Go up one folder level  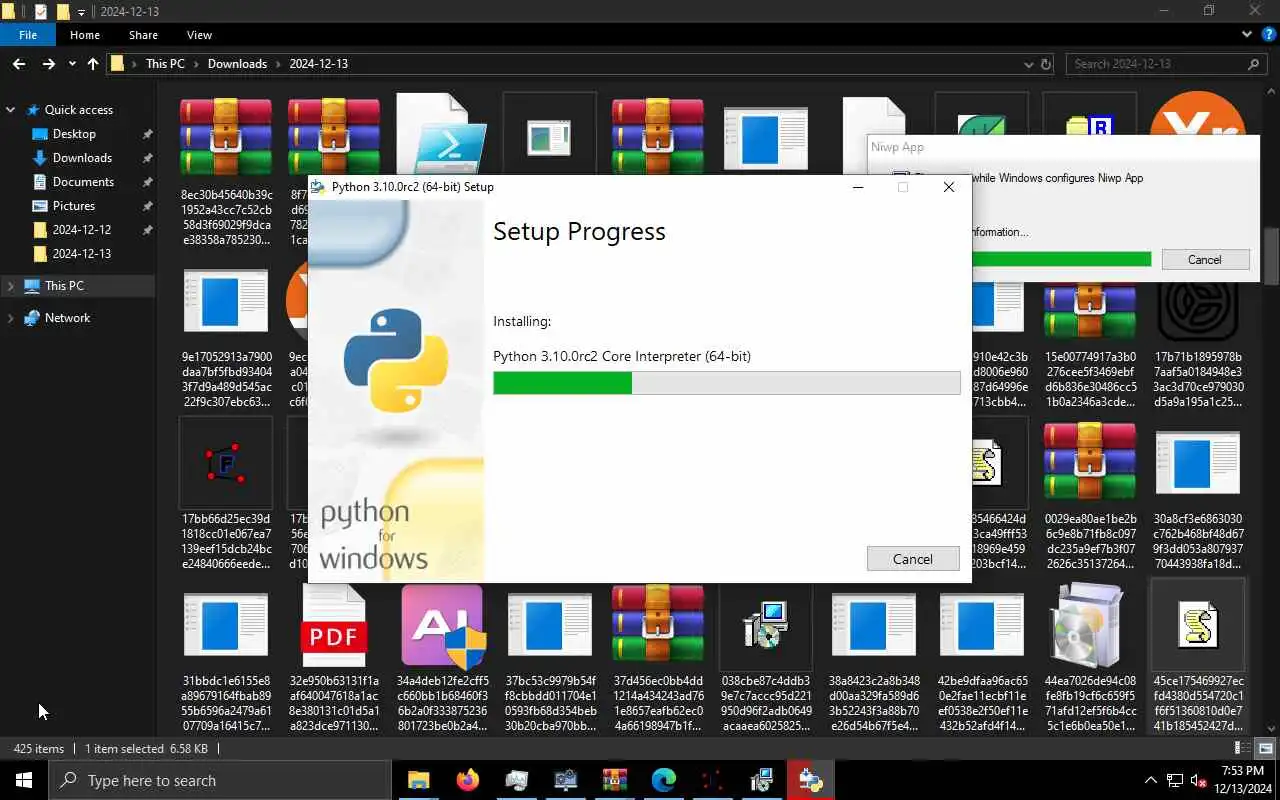93,64
